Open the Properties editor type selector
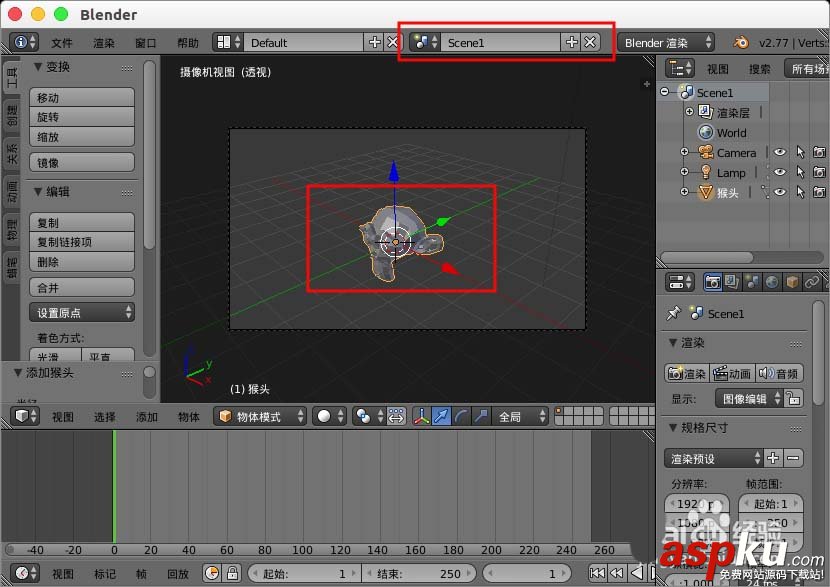The height and width of the screenshot is (587, 830). tap(680, 282)
